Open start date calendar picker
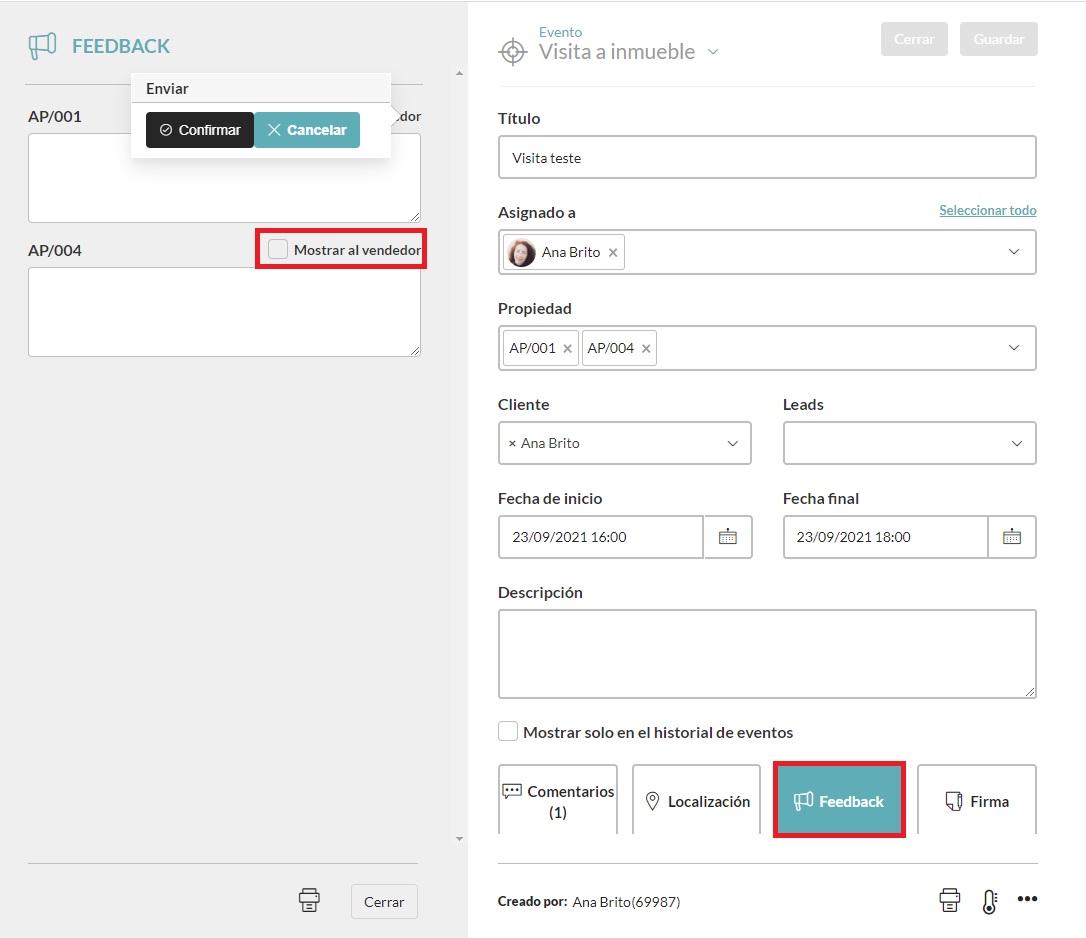The width and height of the screenshot is (1086, 938). (x=728, y=537)
